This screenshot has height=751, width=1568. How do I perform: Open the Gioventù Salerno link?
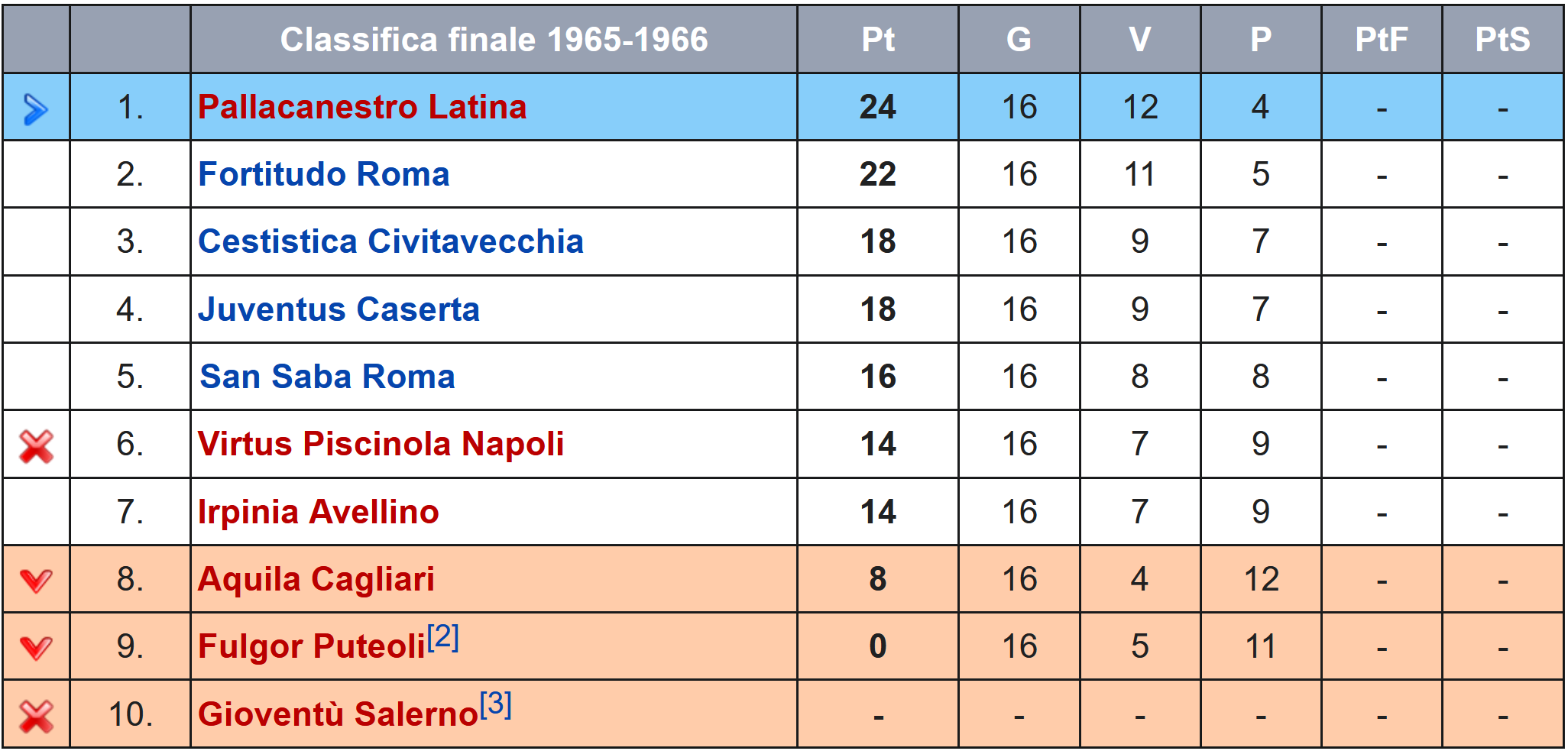click(x=338, y=714)
